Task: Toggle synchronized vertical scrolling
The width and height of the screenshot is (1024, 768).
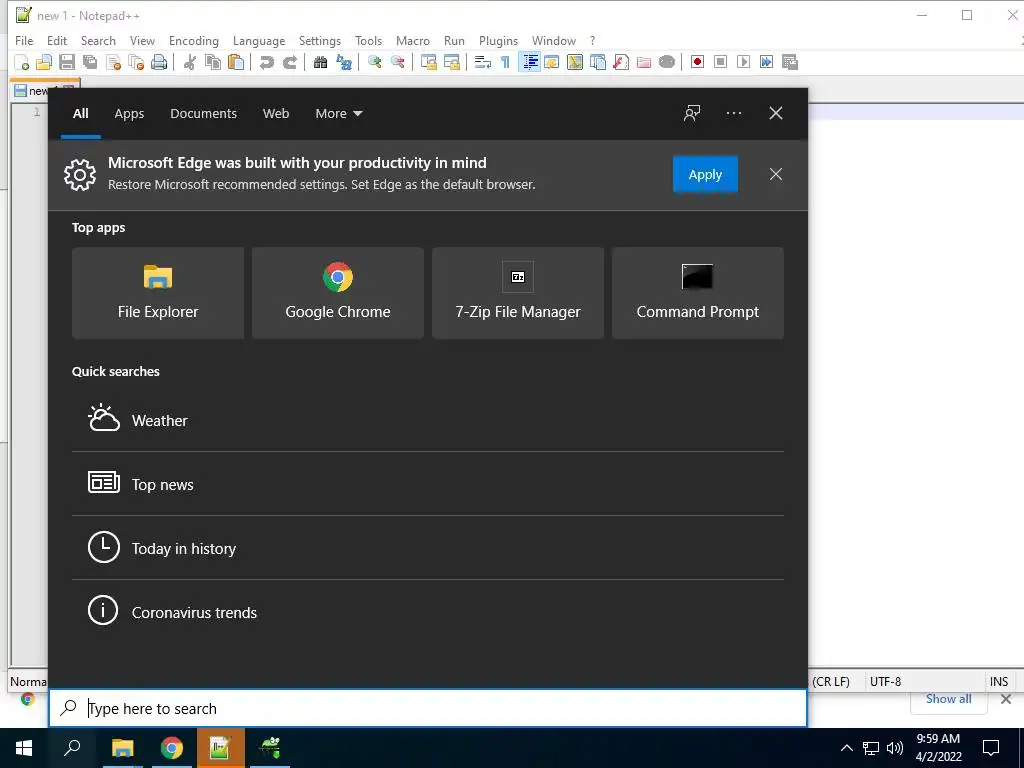Action: (428, 62)
